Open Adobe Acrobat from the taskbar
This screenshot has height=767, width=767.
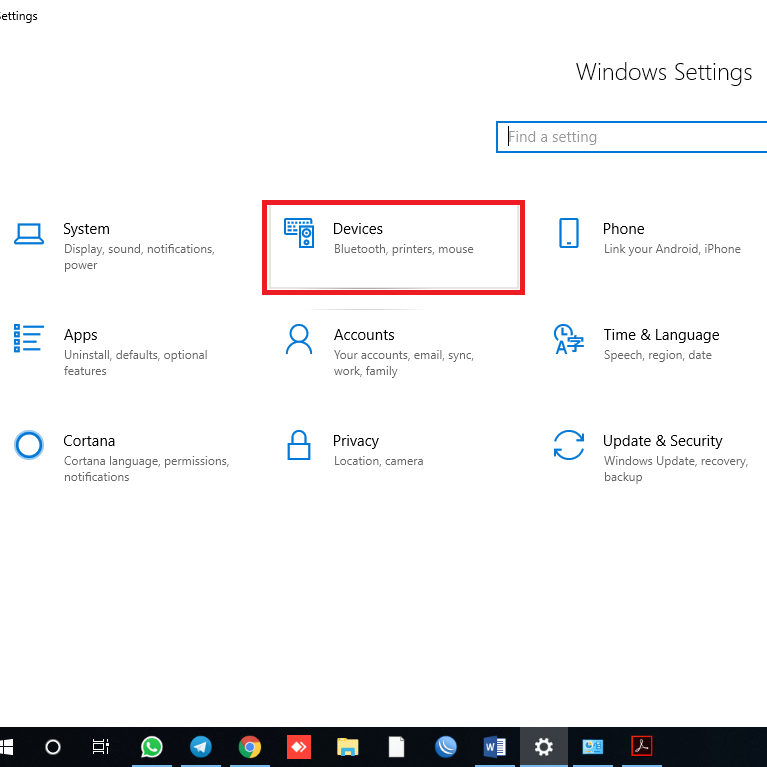pos(641,746)
